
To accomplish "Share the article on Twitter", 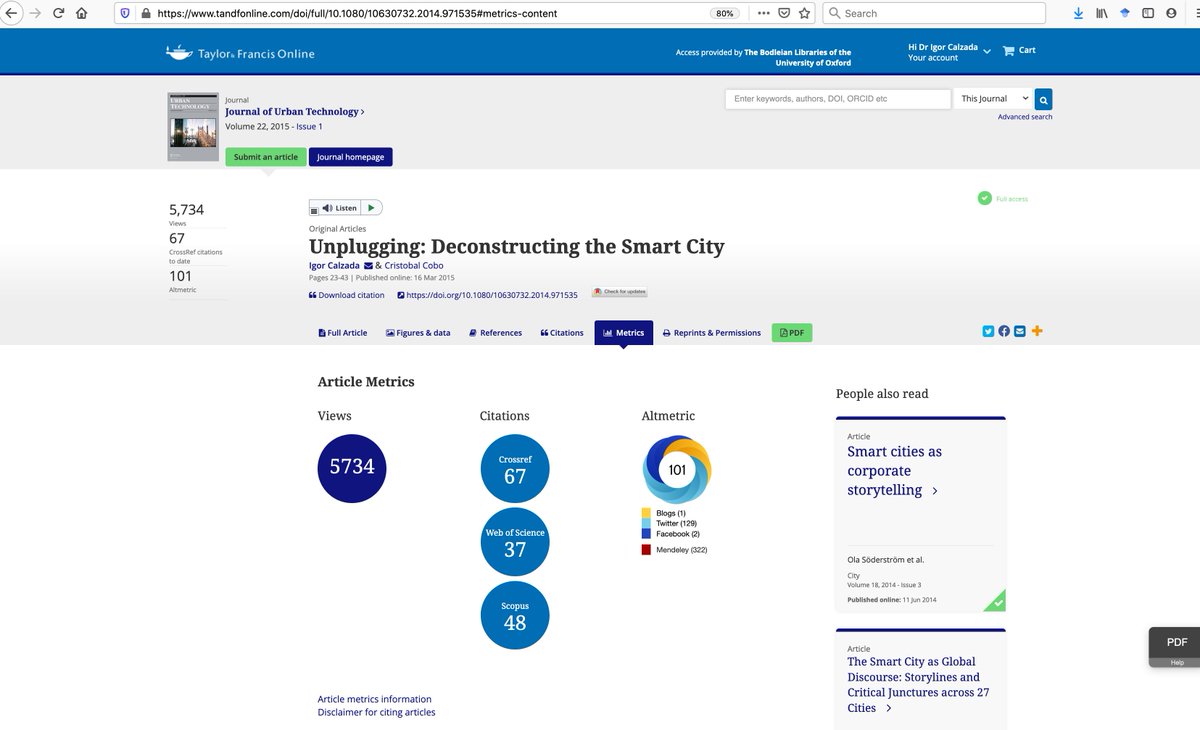I will click(988, 331).
